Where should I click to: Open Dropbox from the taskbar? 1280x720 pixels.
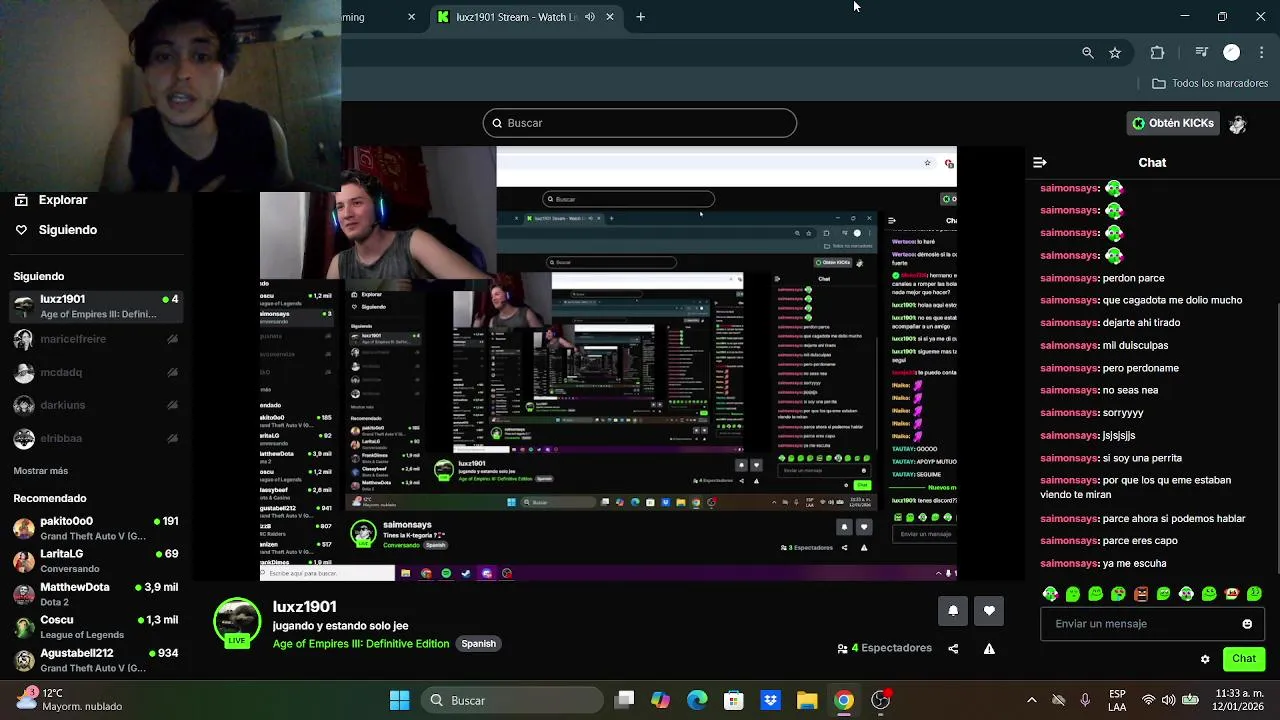click(x=770, y=700)
